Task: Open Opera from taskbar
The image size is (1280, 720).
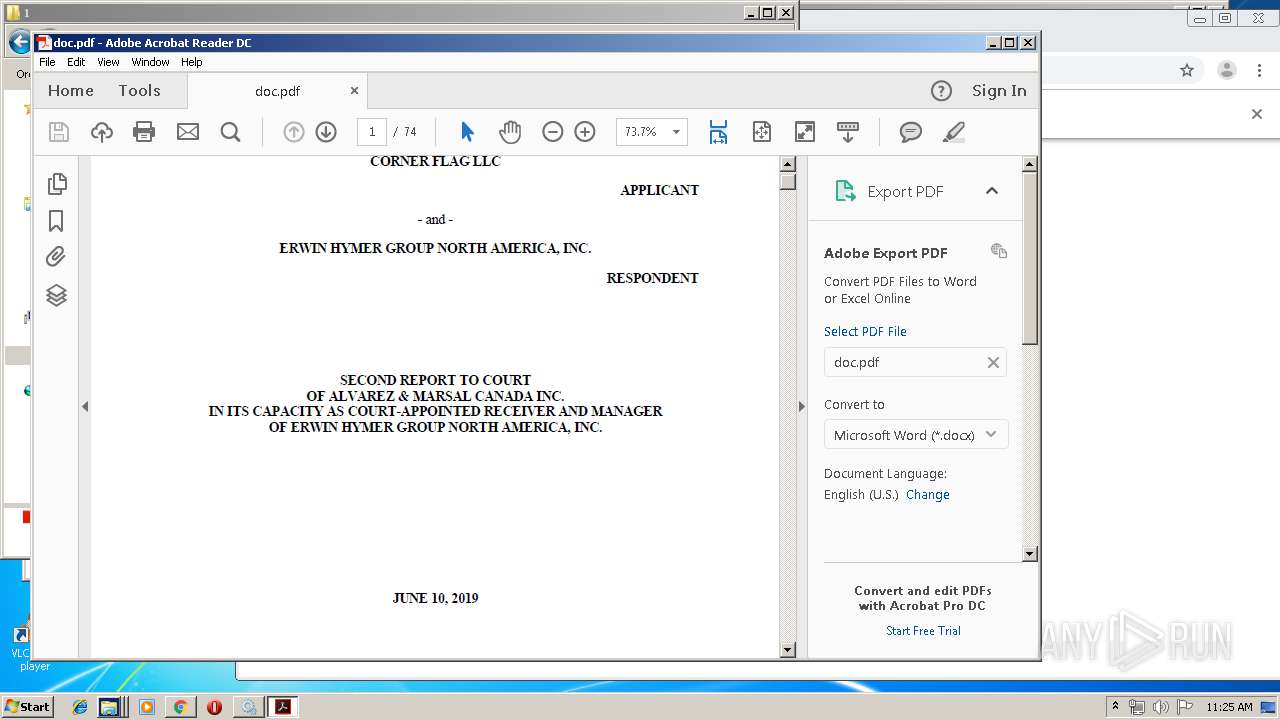Action: coord(214,707)
